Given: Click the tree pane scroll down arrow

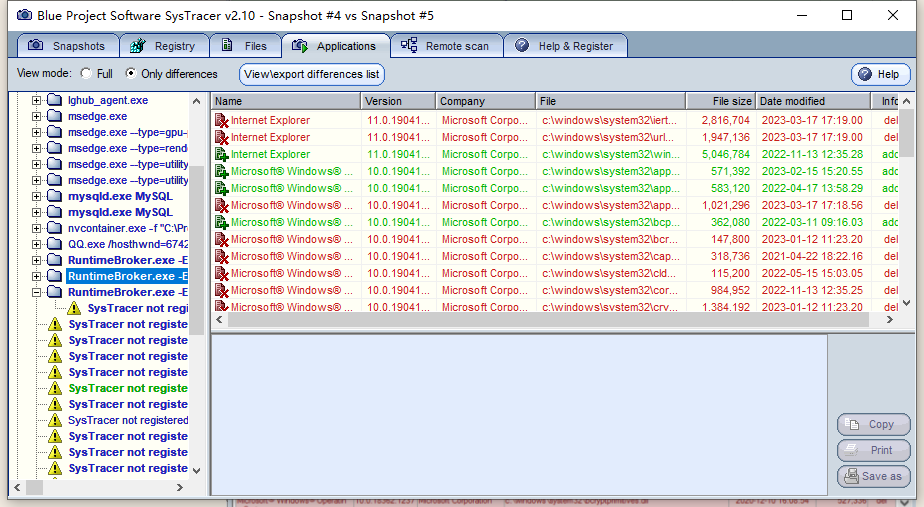Looking at the screenshot, I should (197, 470).
